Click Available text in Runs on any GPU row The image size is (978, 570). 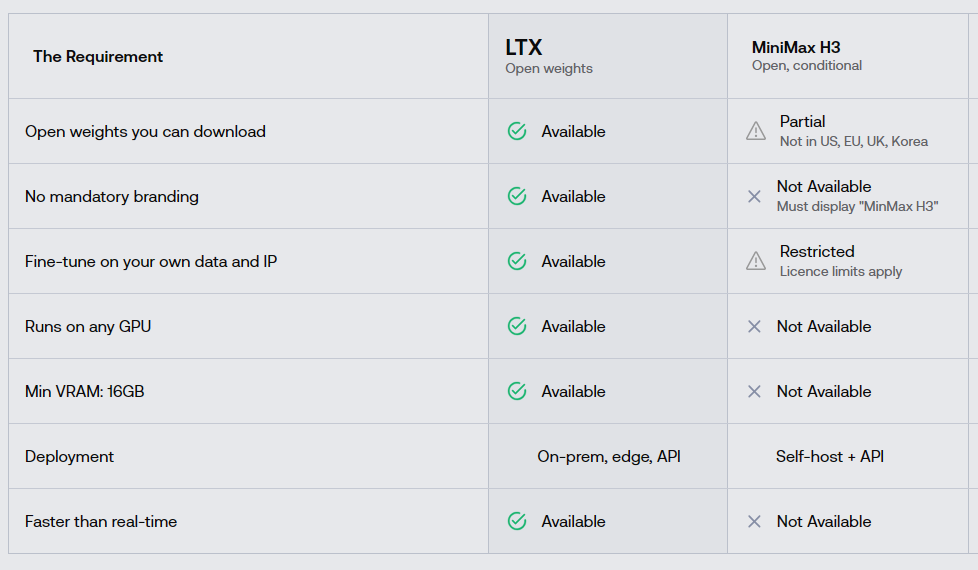click(x=573, y=326)
